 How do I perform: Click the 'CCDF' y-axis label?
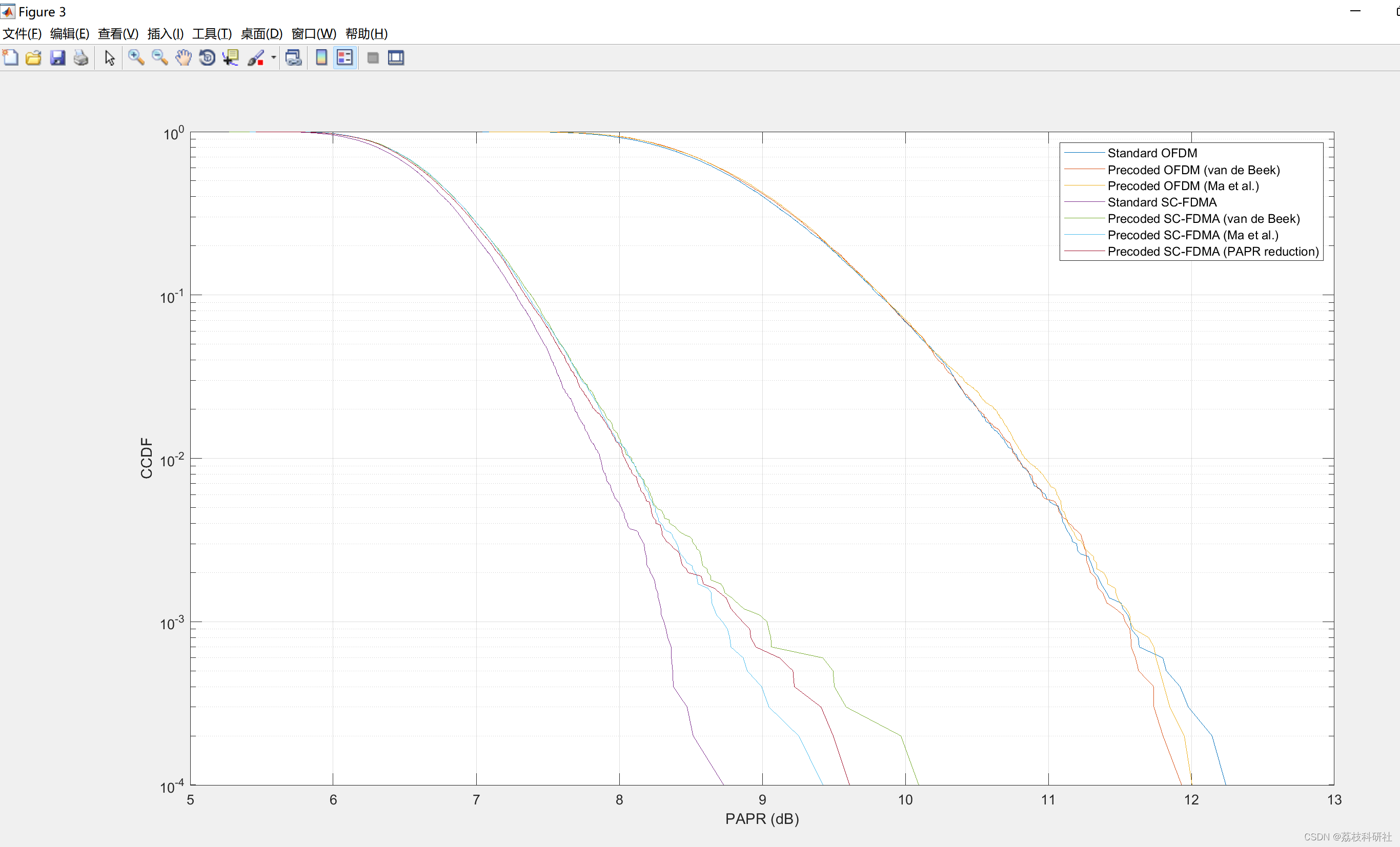(147, 458)
